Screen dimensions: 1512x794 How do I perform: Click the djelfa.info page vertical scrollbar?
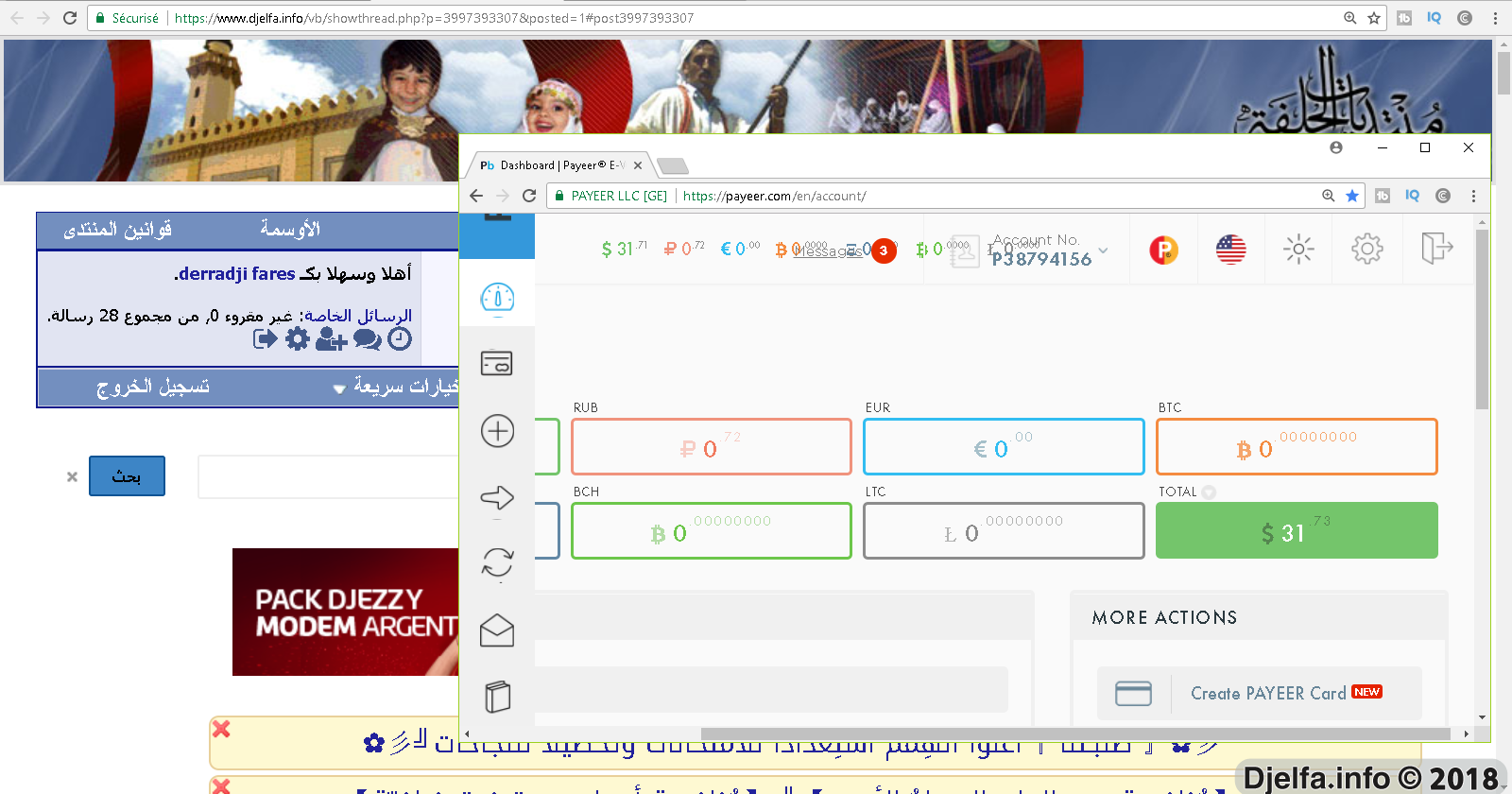click(1503, 72)
